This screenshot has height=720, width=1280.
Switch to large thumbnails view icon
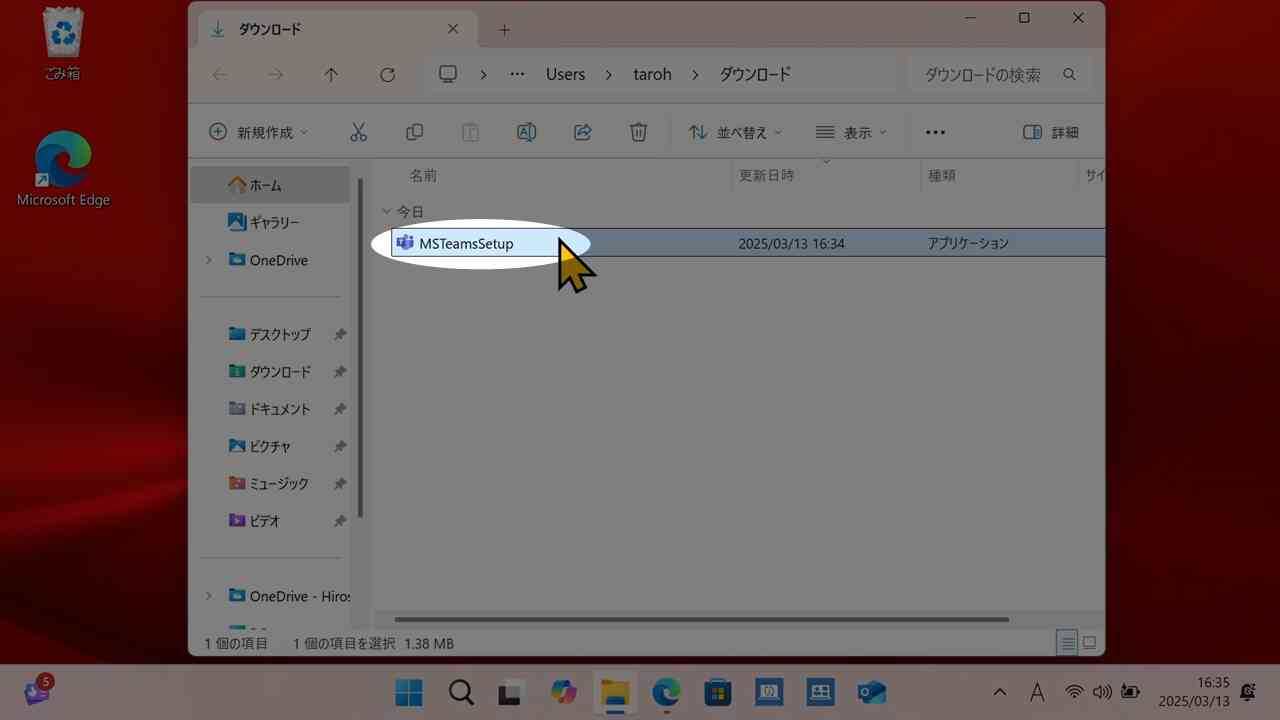click(x=1090, y=642)
